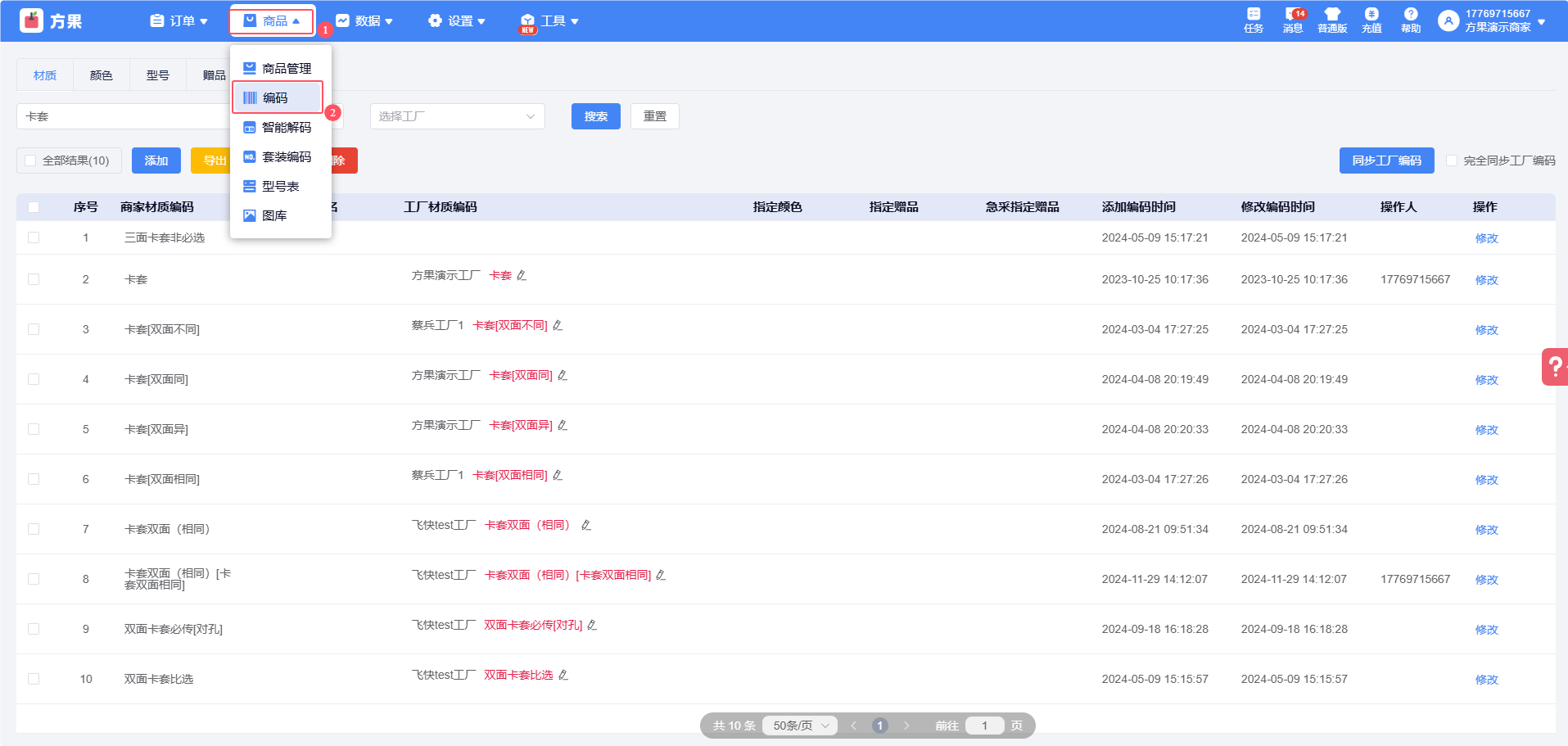Click the edit pencil beside factory code 卡套[双面同]

tap(563, 376)
